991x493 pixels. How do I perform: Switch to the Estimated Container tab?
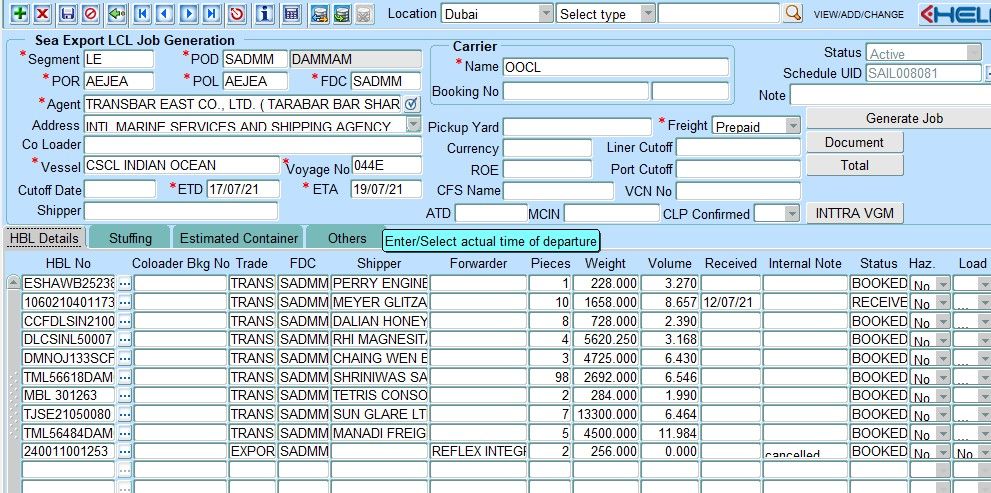point(239,238)
